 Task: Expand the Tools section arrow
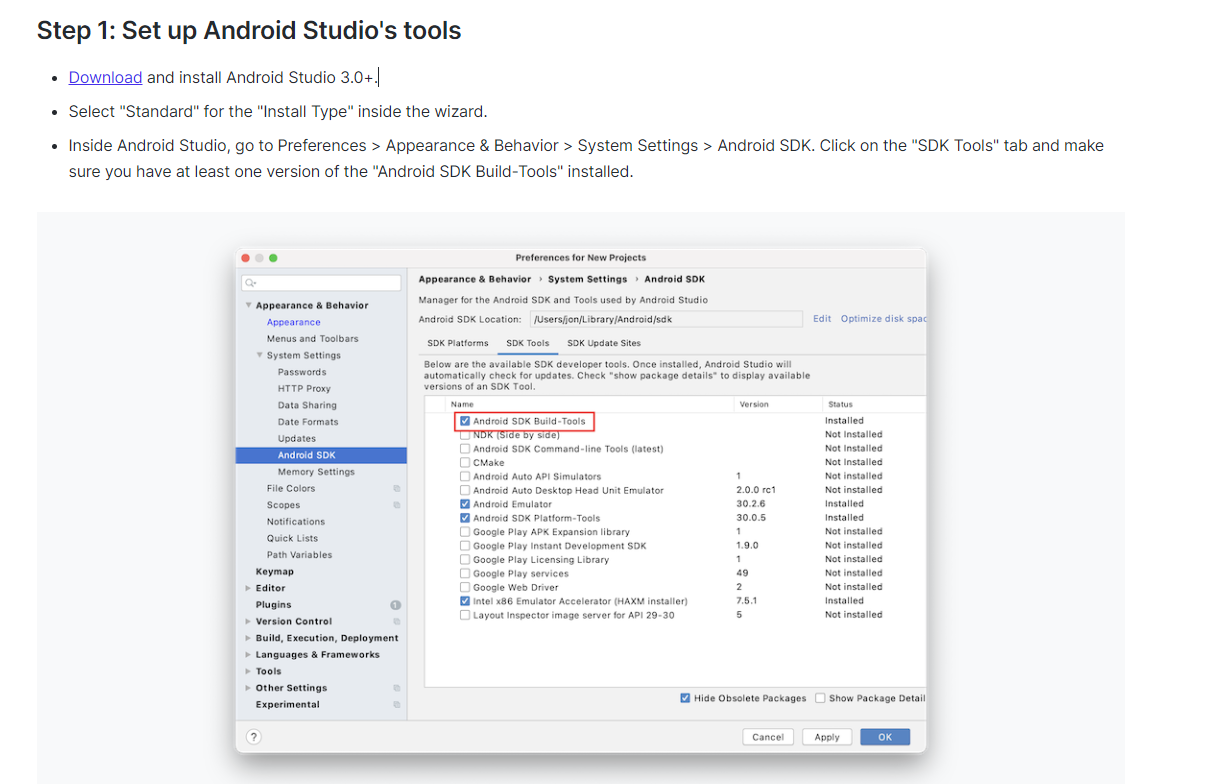(249, 672)
